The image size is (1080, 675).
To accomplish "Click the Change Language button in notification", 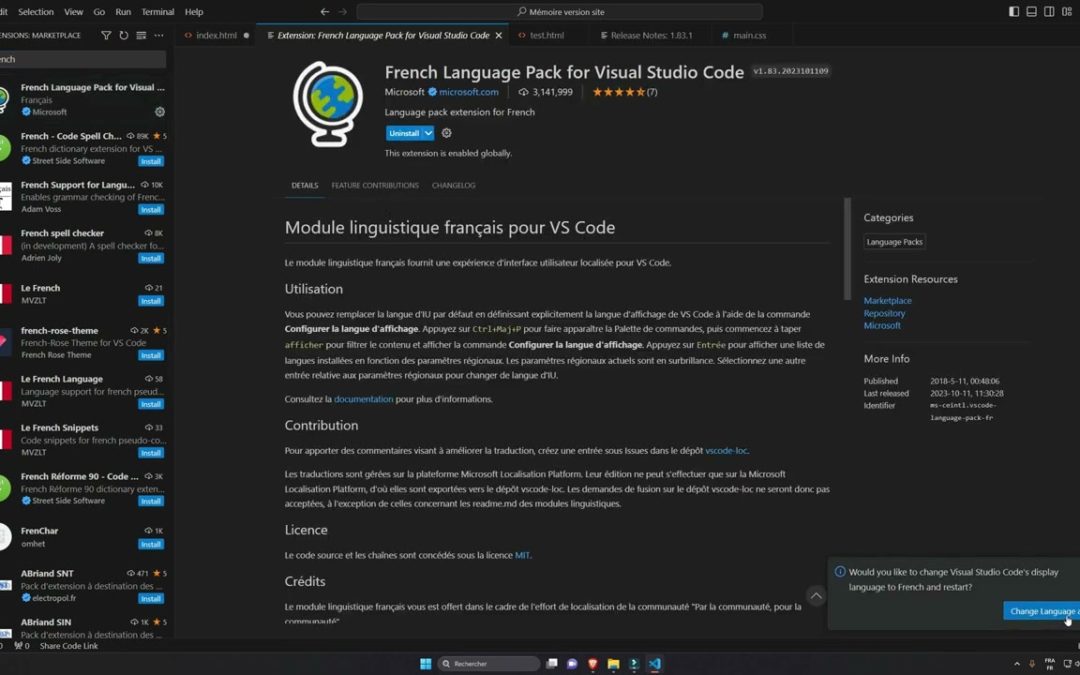I will 1041,611.
